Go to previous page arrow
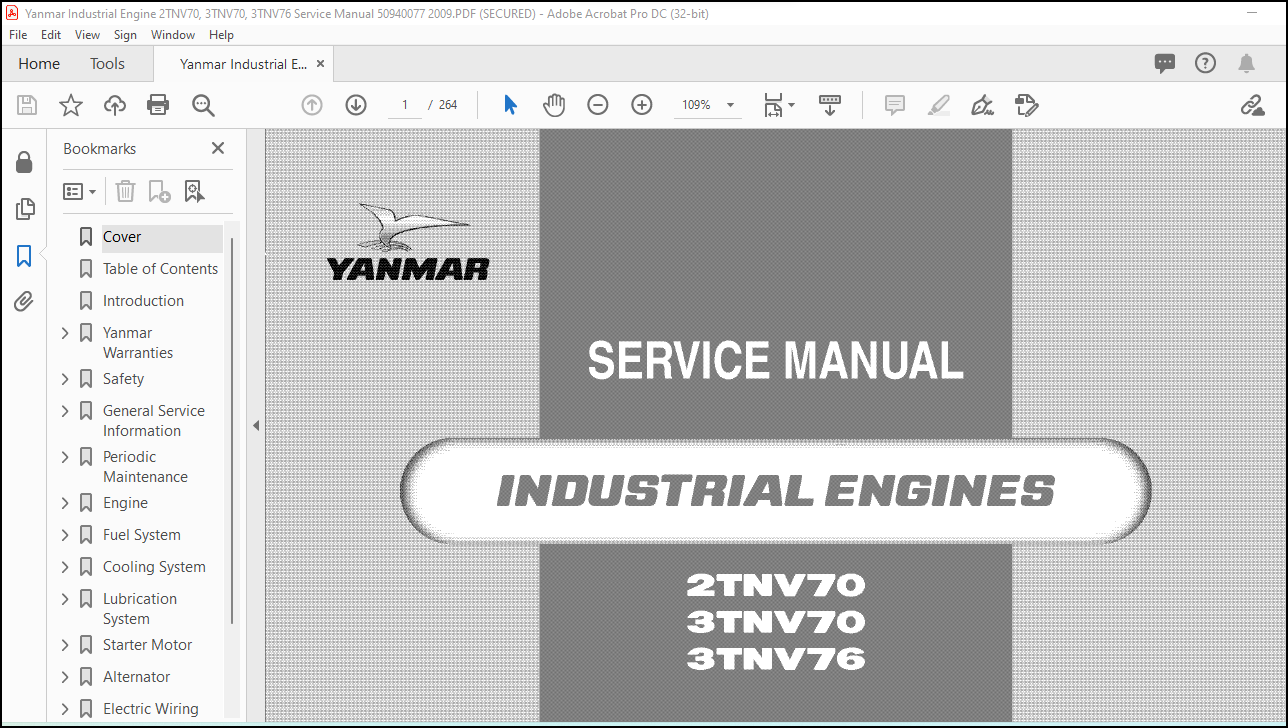The height and width of the screenshot is (728, 1288). pos(312,105)
